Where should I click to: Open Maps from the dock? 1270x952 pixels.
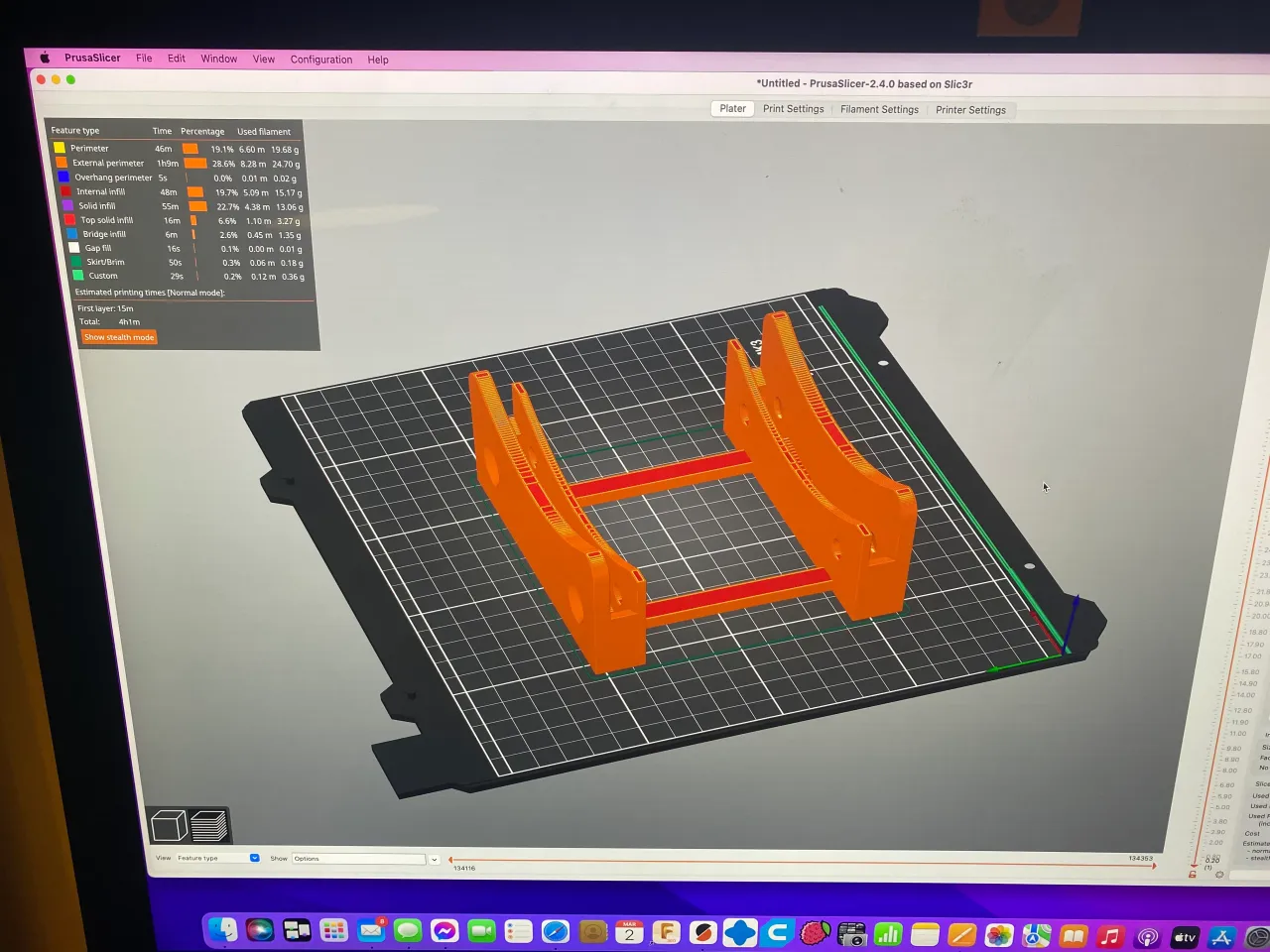[x=1037, y=935]
